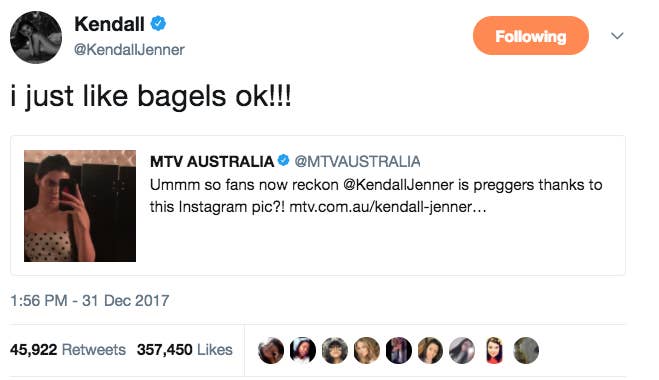Open the quoted tweet's selfie thumbnail
659x380 pixels.
tap(80, 206)
